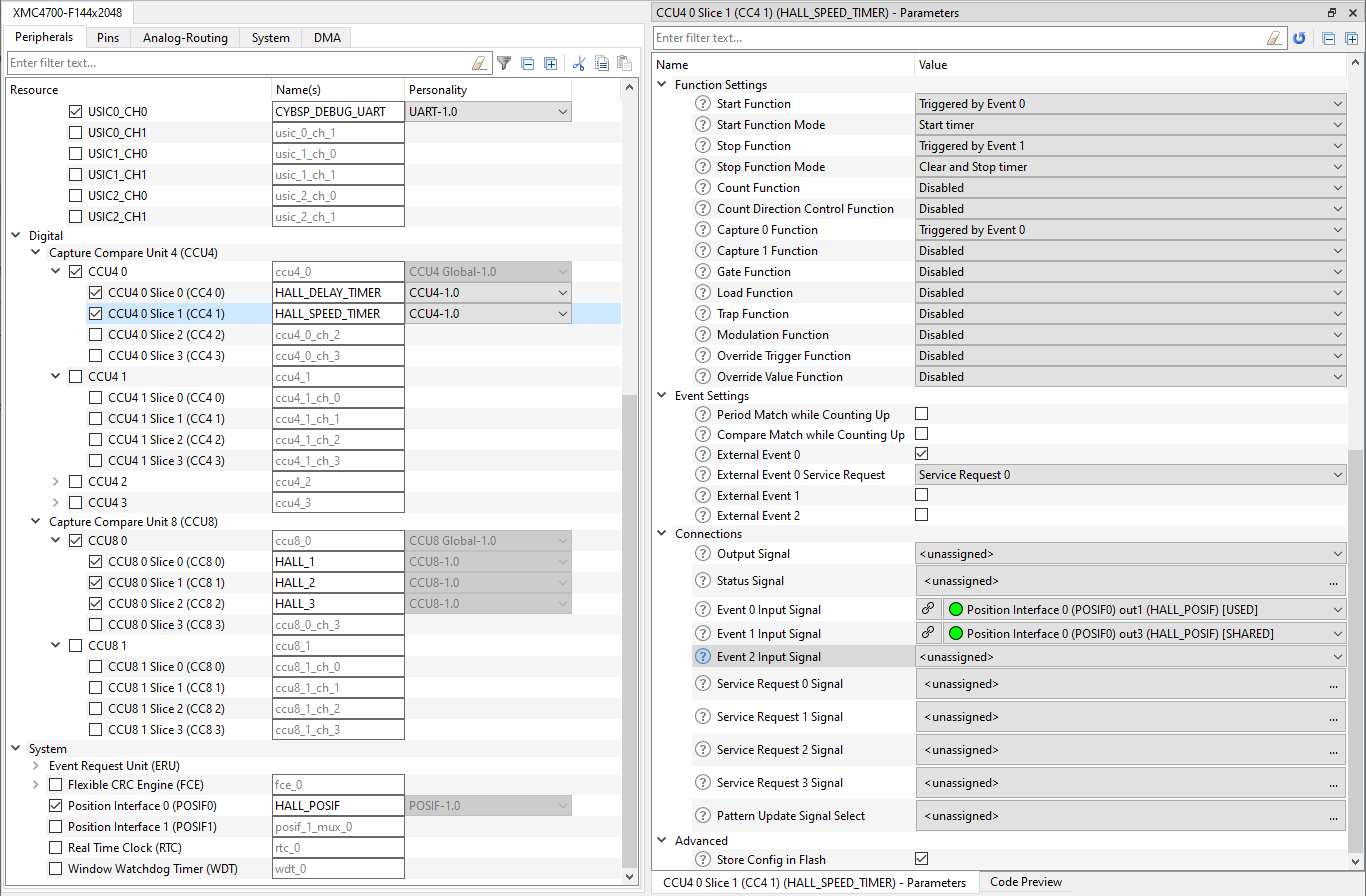The height and width of the screenshot is (896, 1366).
Task: Open help for External Event 0 Service Request
Action: tap(703, 475)
